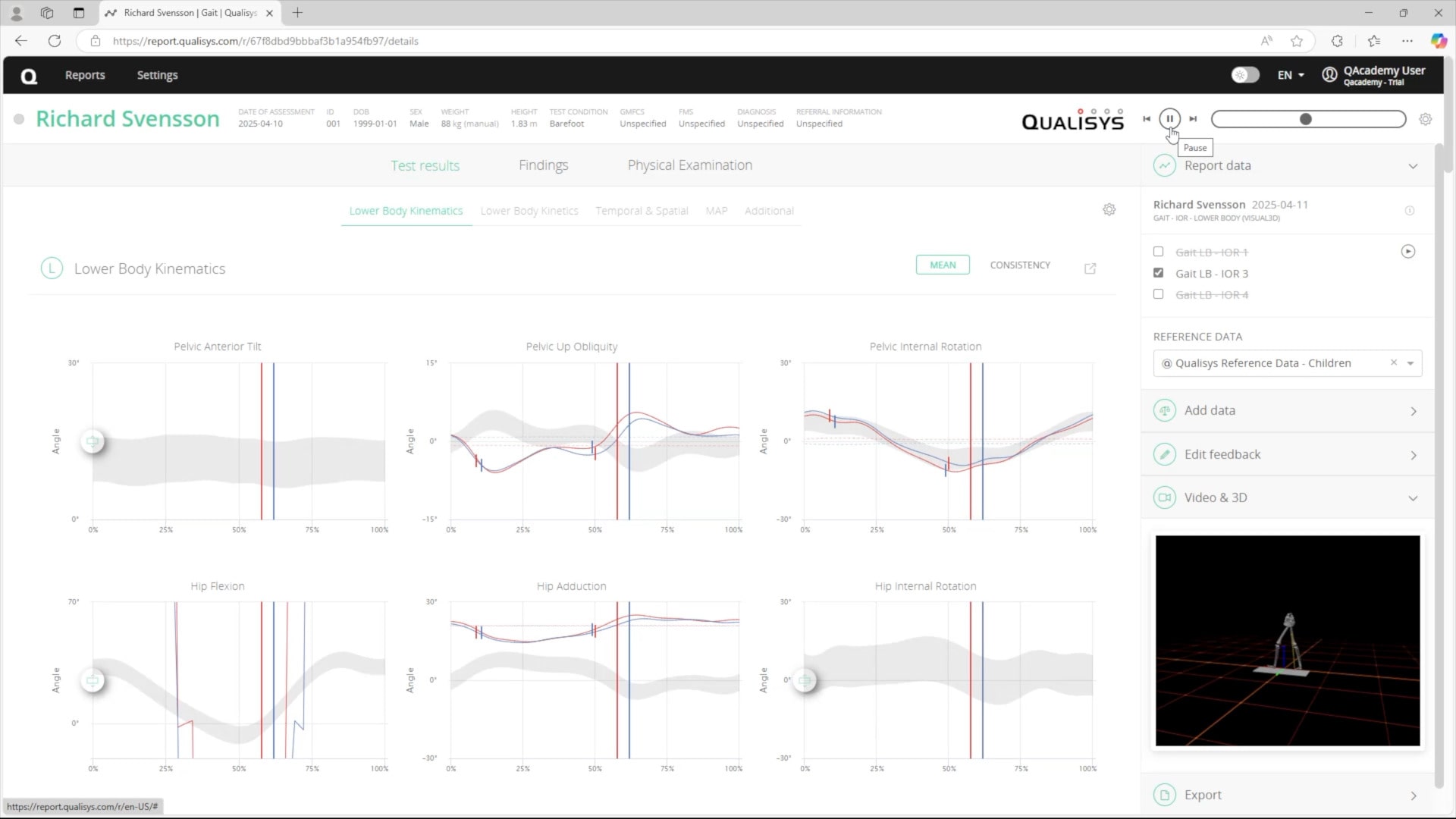Expand the Edit feedback section
The height and width of the screenshot is (819, 1456).
coord(1413,455)
